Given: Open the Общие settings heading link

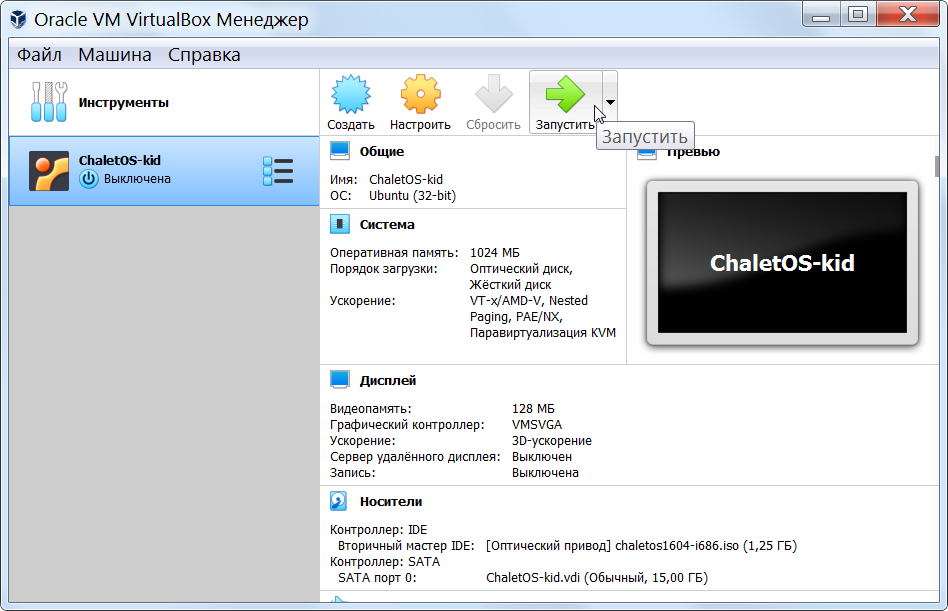Looking at the screenshot, I should 382,152.
